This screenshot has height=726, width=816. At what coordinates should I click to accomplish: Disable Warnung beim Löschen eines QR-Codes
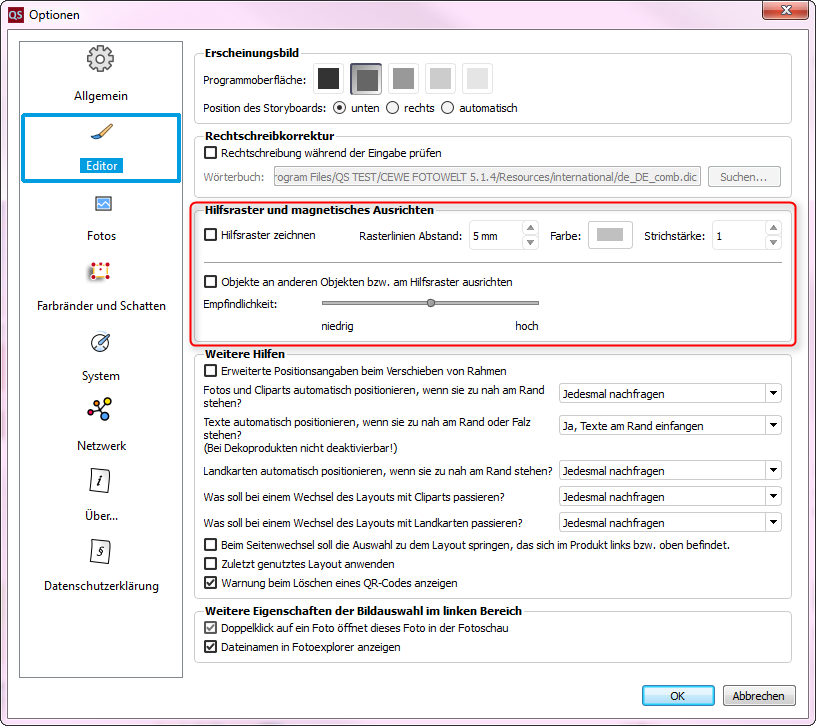point(210,582)
